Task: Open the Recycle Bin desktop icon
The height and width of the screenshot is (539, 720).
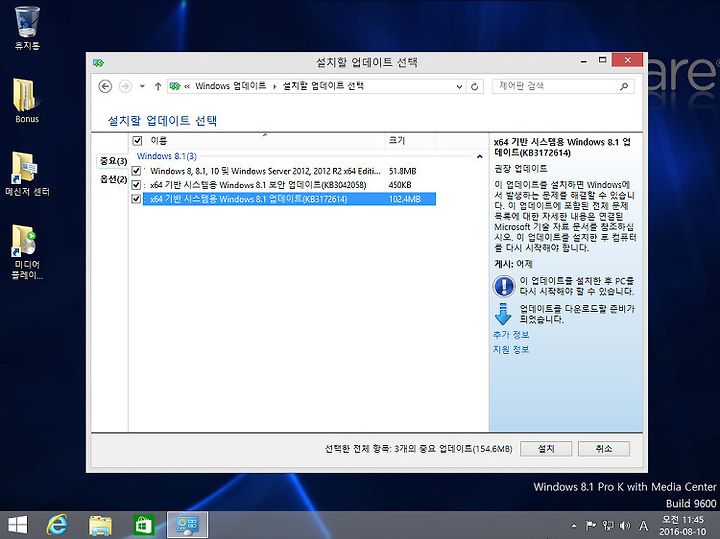Action: (x=27, y=28)
